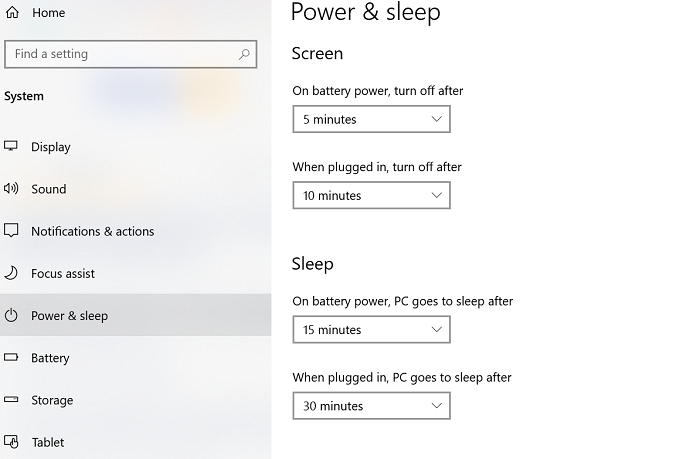The height and width of the screenshot is (459, 700).
Task: Click the magnifier icon in the search box
Action: 244,54
